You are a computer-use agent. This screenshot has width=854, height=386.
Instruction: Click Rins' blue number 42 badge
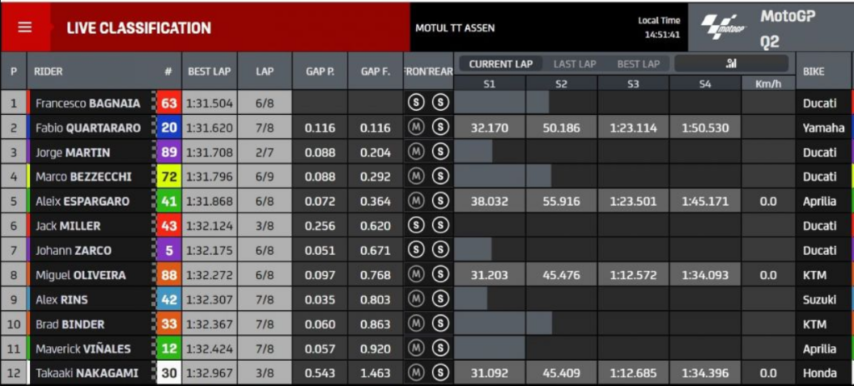[x=169, y=299]
